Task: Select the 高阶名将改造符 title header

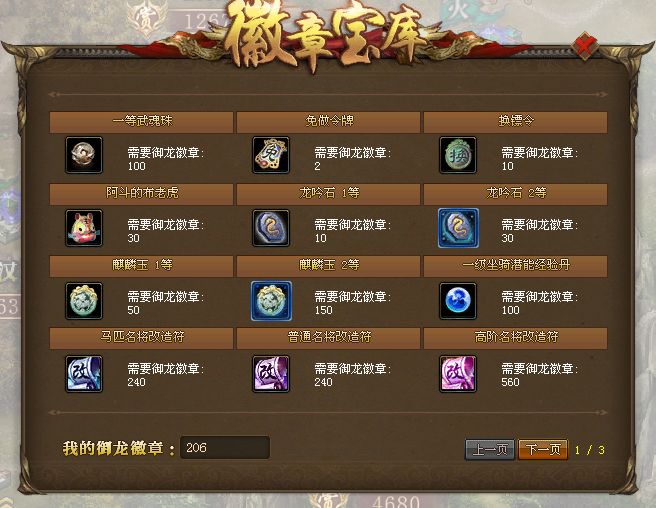Action: click(515, 338)
